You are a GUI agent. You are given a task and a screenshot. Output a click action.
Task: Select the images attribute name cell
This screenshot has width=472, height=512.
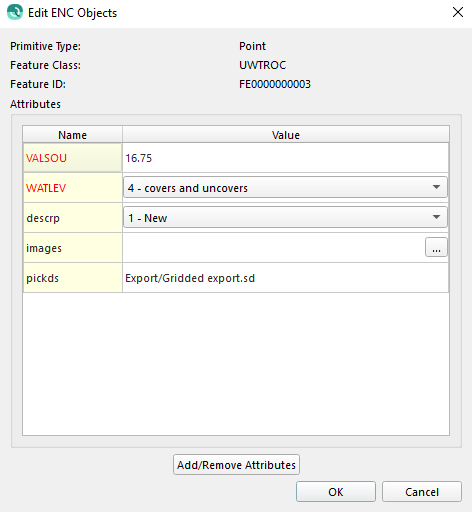(72, 248)
